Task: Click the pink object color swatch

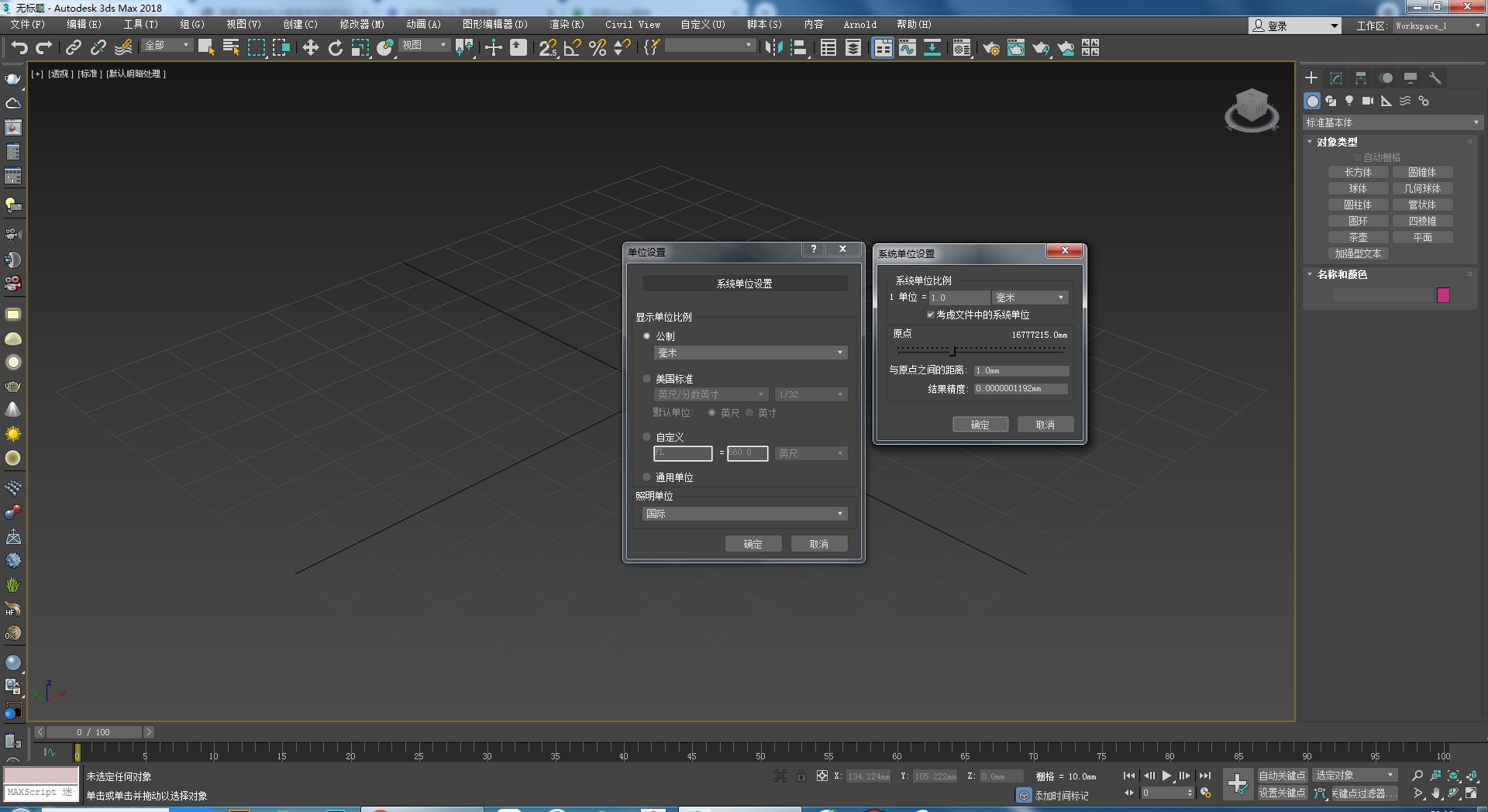Action: 1443,295
